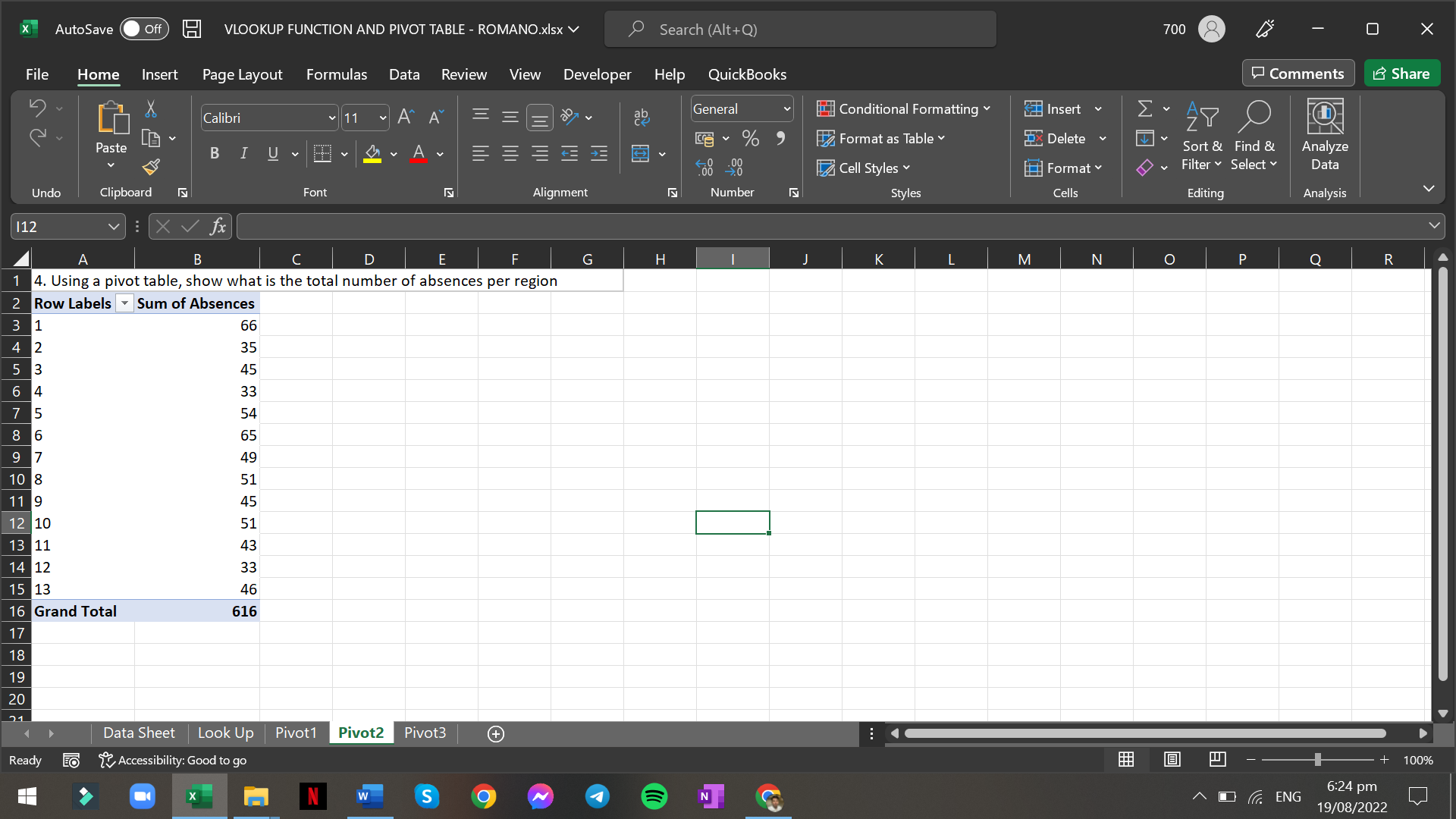
Task: Open the Formulas ribbon tab
Action: point(336,74)
